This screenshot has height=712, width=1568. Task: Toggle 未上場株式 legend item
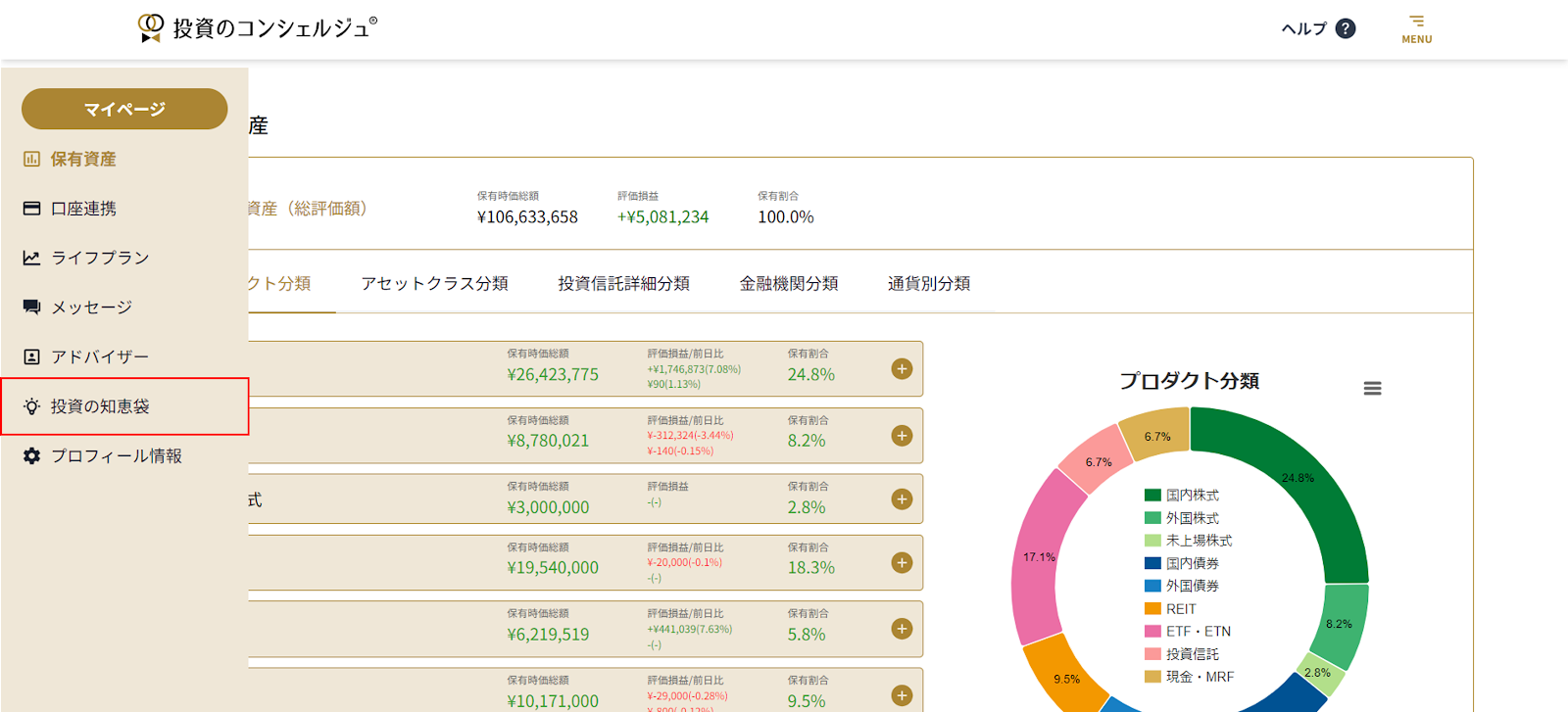[1189, 541]
